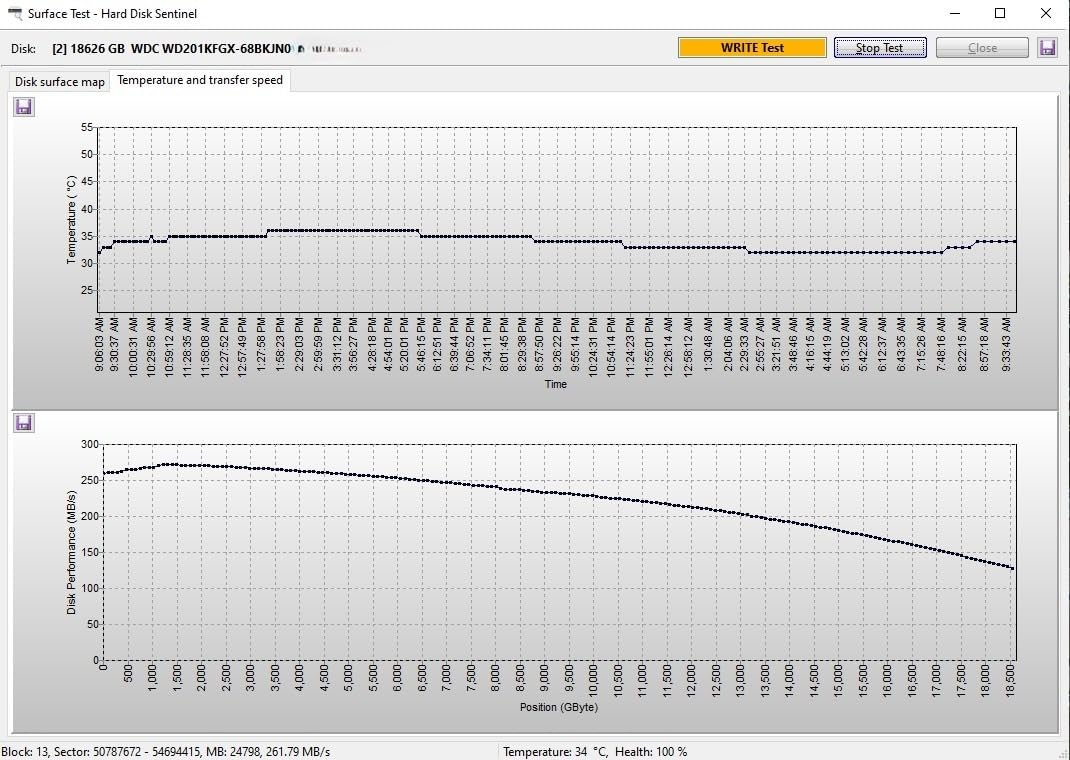
Task: Click the 36°C plateau on the temperature curve
Action: click(340, 230)
